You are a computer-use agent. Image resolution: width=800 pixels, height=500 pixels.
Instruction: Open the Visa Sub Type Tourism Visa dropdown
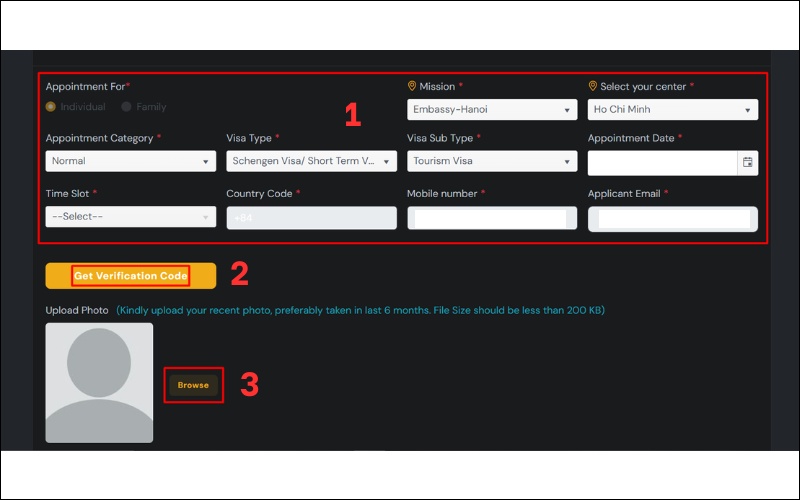pos(491,161)
